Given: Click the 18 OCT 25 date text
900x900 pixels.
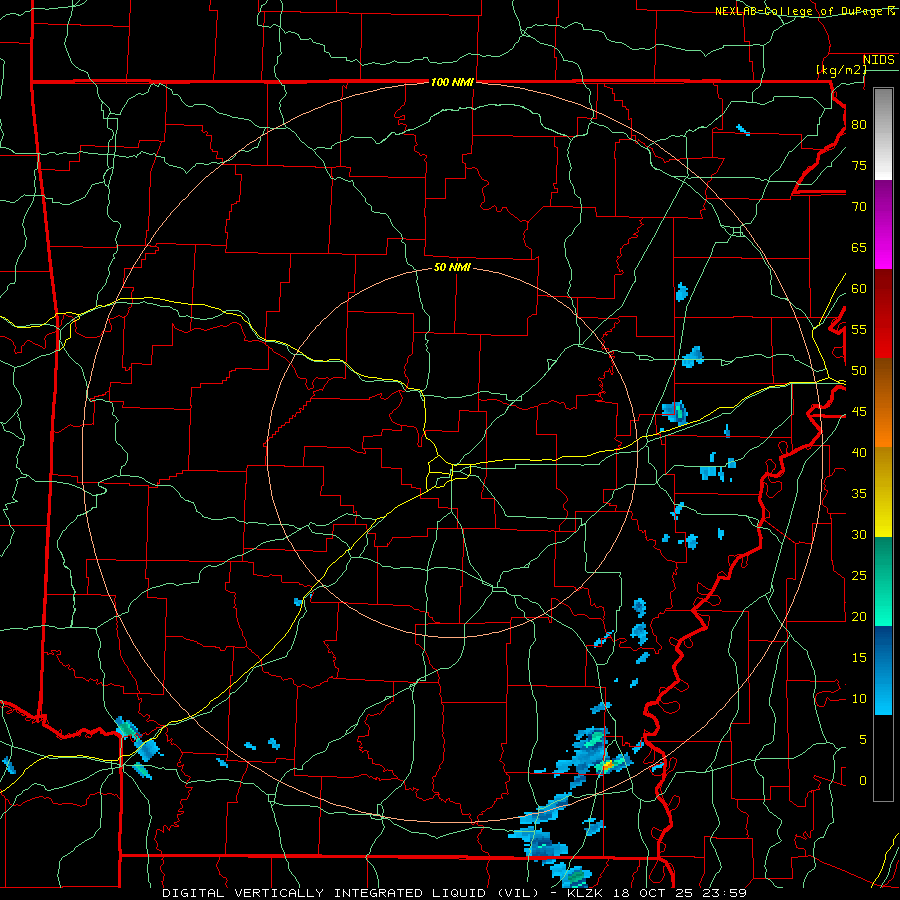Looking at the screenshot, I should pos(654,893).
